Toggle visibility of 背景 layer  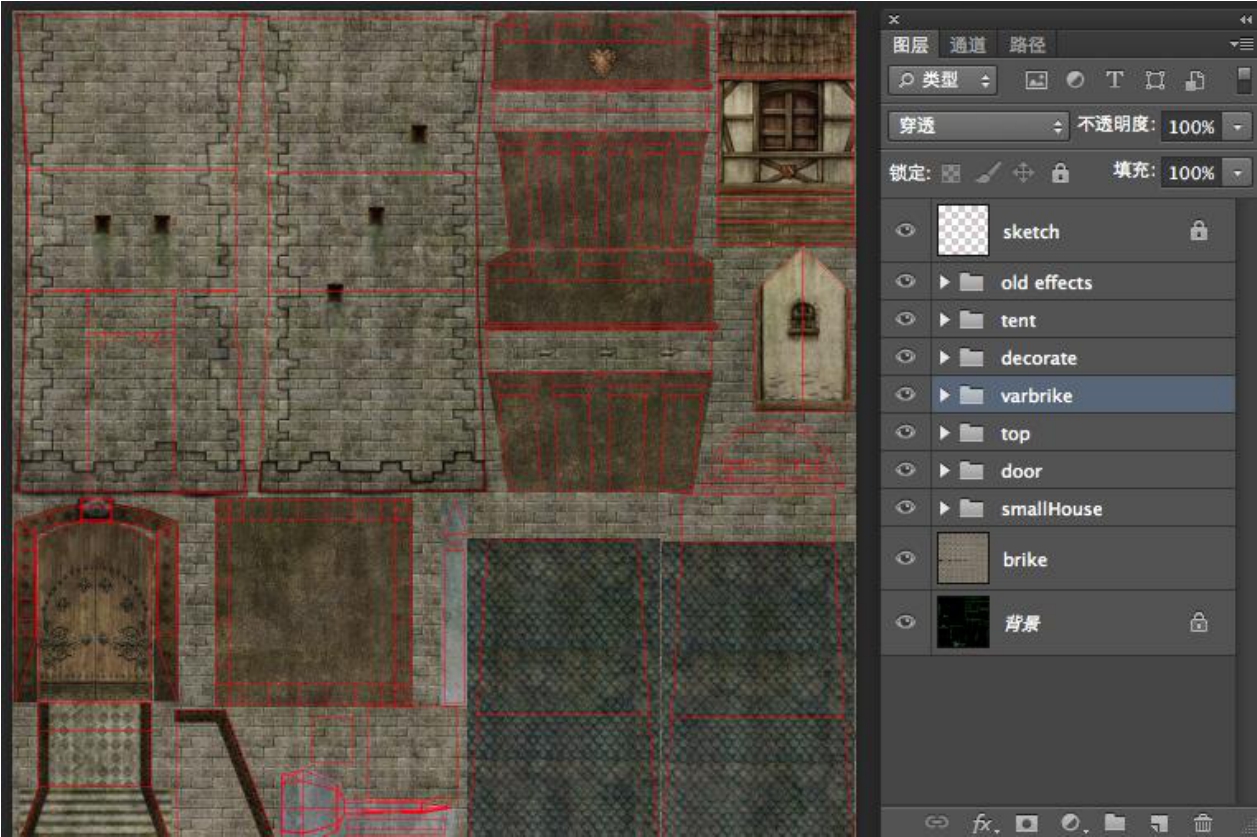[906, 622]
